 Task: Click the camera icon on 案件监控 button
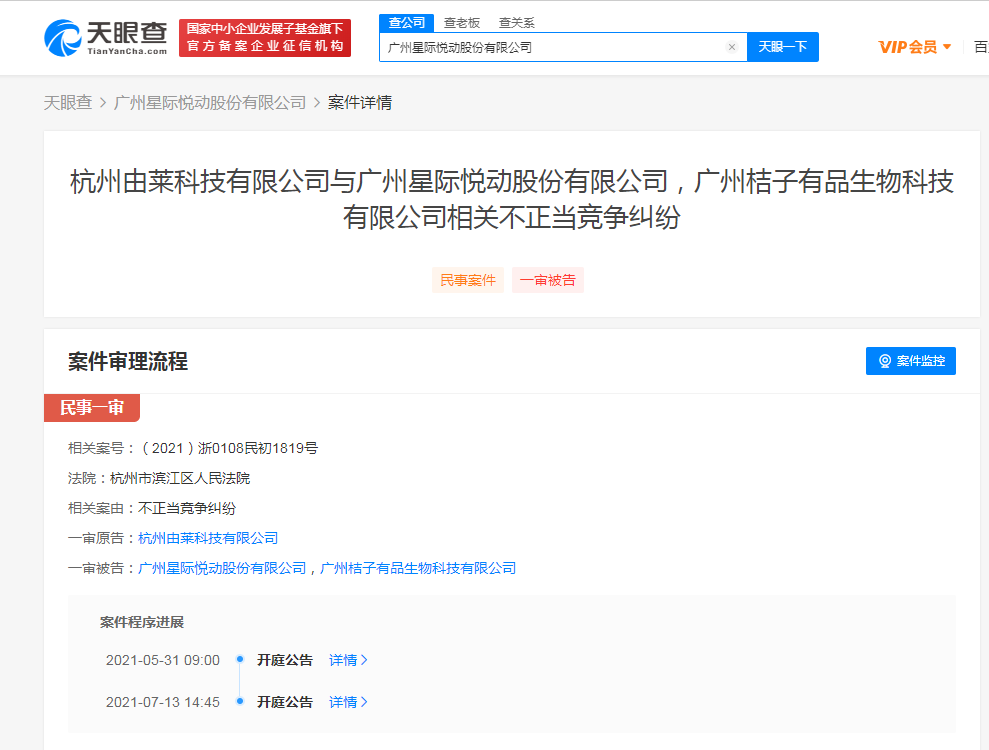tap(884, 361)
